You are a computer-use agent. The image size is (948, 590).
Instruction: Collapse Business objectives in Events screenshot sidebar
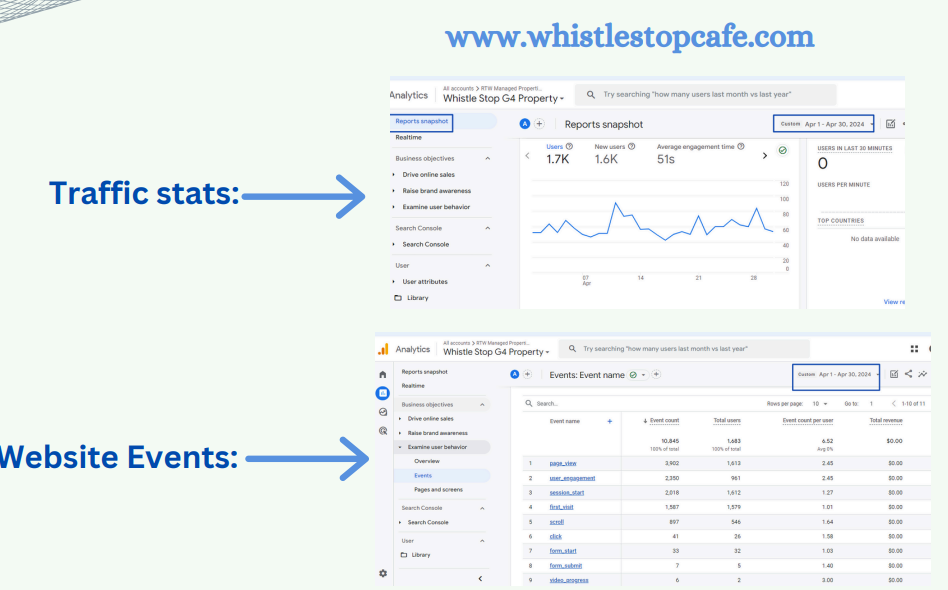[482, 404]
